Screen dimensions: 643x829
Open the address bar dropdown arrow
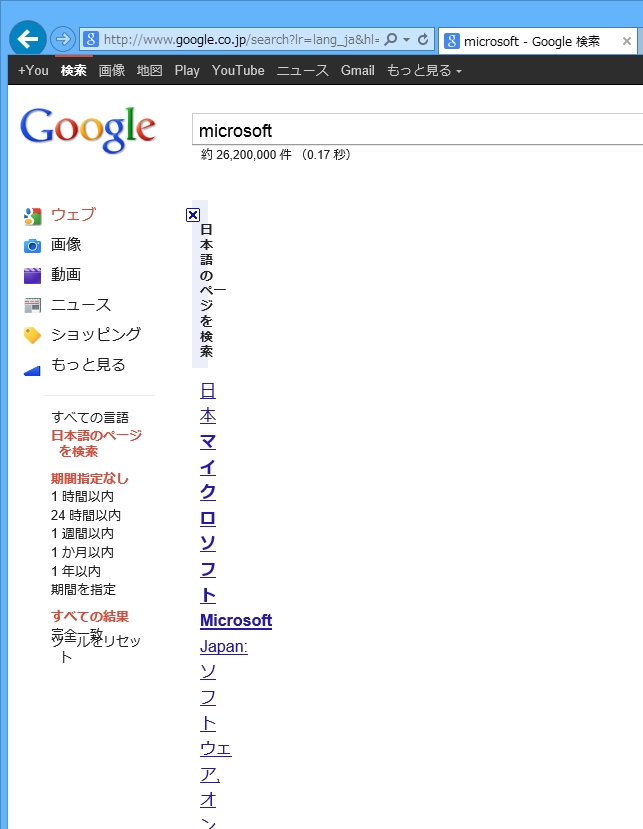406,40
